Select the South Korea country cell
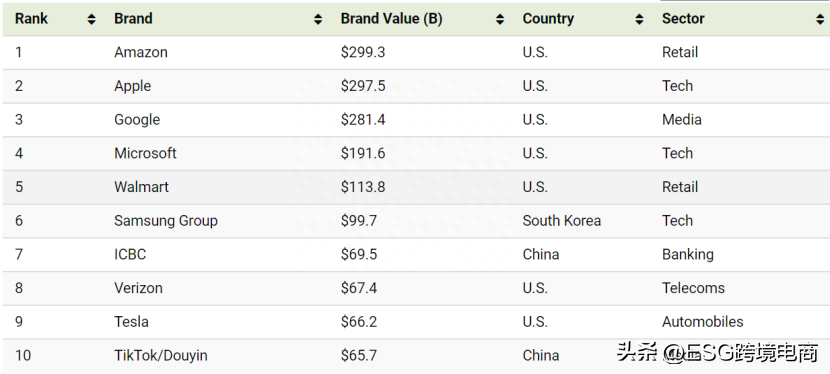This screenshot has height=374, width=830. tap(562, 221)
